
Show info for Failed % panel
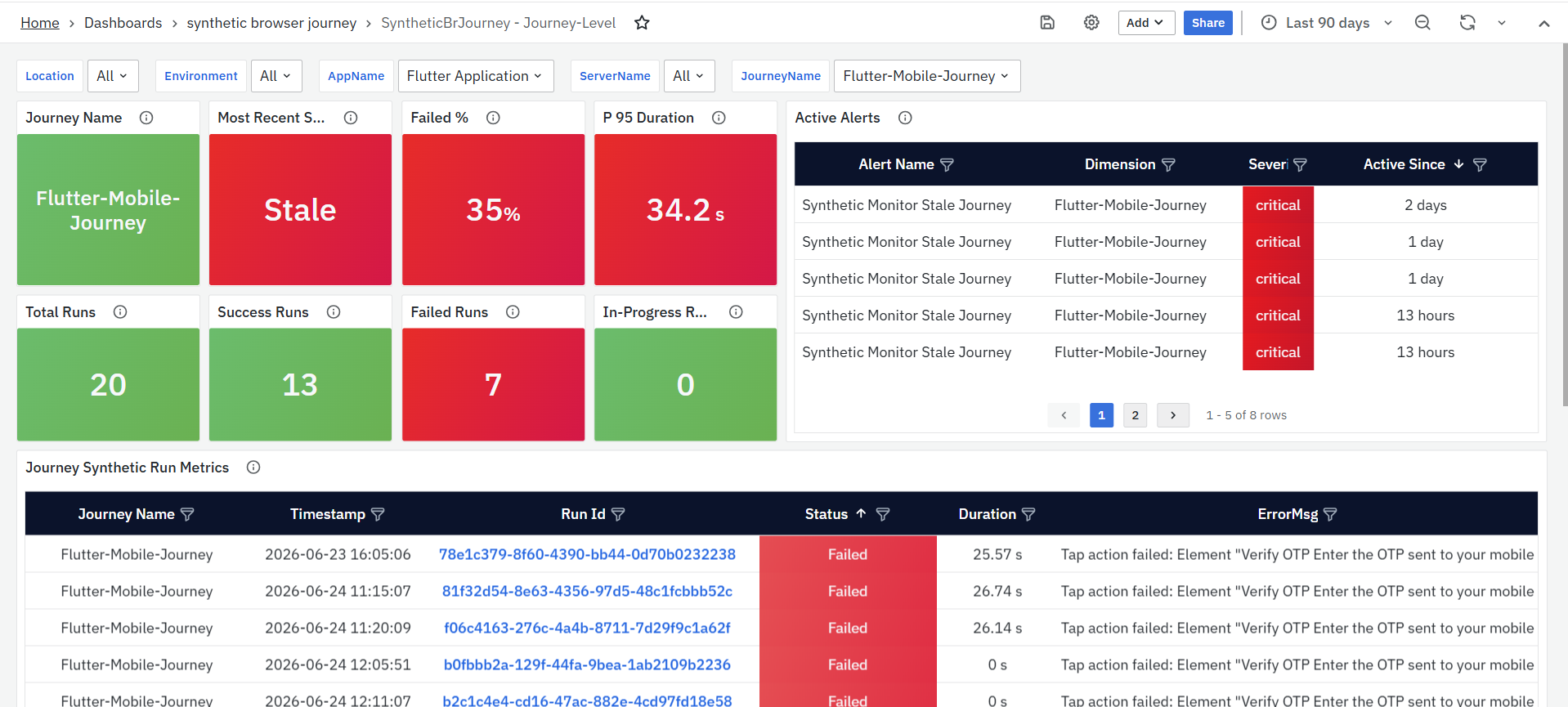point(493,118)
